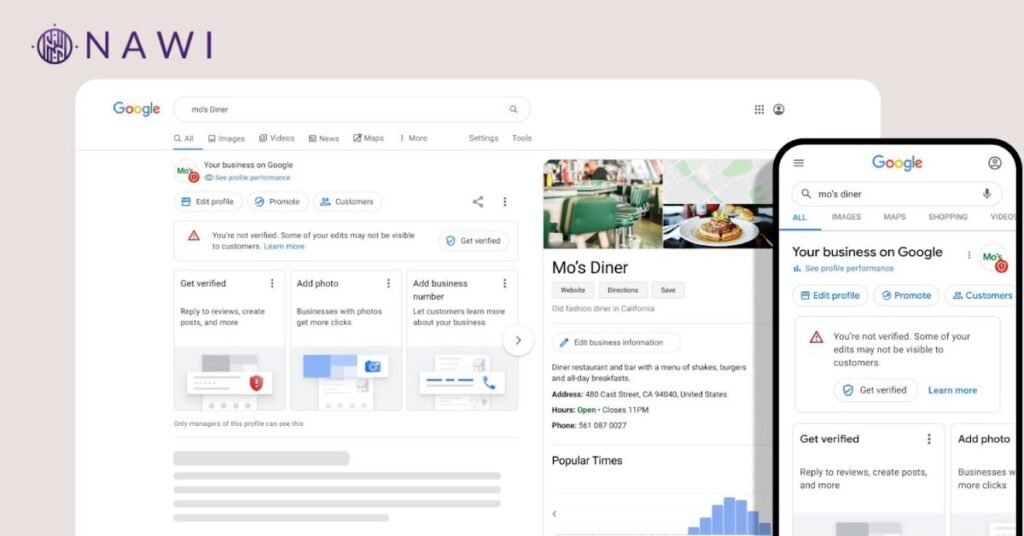Click the desktop Edit profile button
The width and height of the screenshot is (1024, 536).
208,202
